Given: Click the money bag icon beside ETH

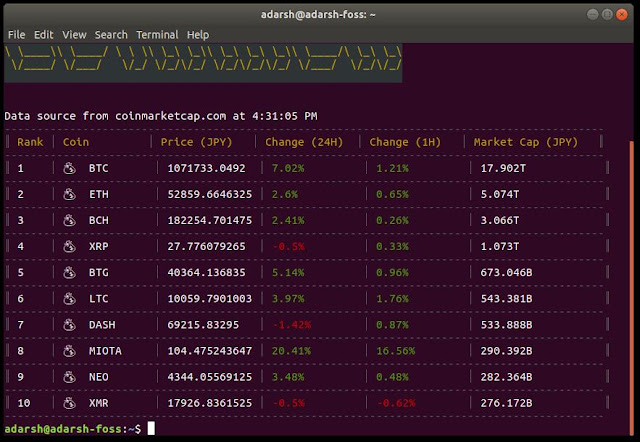Looking at the screenshot, I should pos(69,194).
